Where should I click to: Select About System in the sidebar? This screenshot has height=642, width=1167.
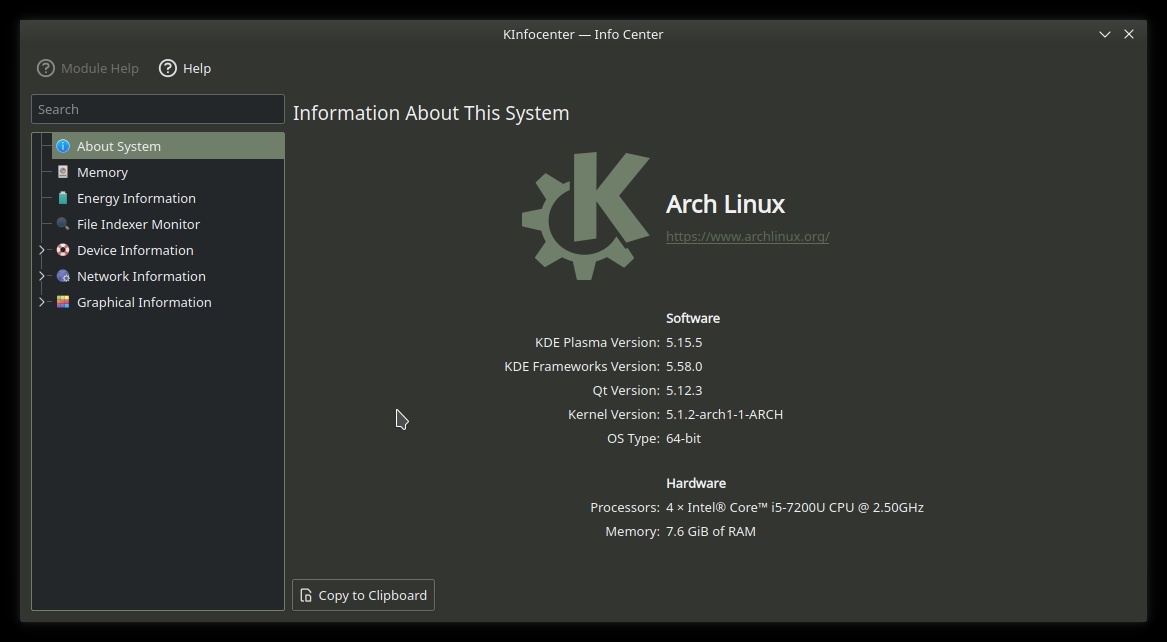168,146
